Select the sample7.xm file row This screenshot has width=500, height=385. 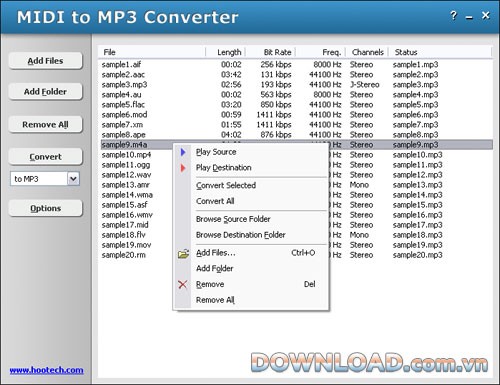(296, 124)
